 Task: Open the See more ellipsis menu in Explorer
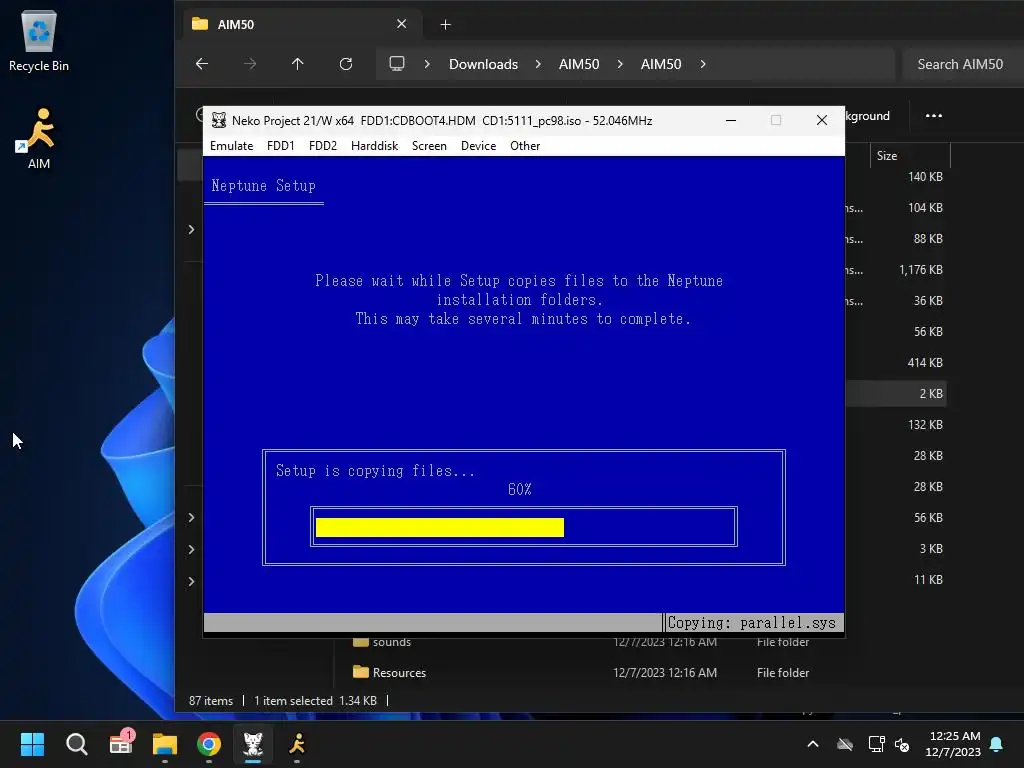pos(933,116)
